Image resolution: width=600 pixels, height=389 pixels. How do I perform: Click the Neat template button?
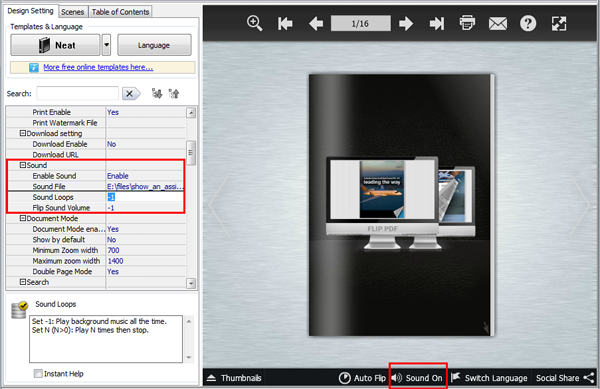(x=55, y=45)
